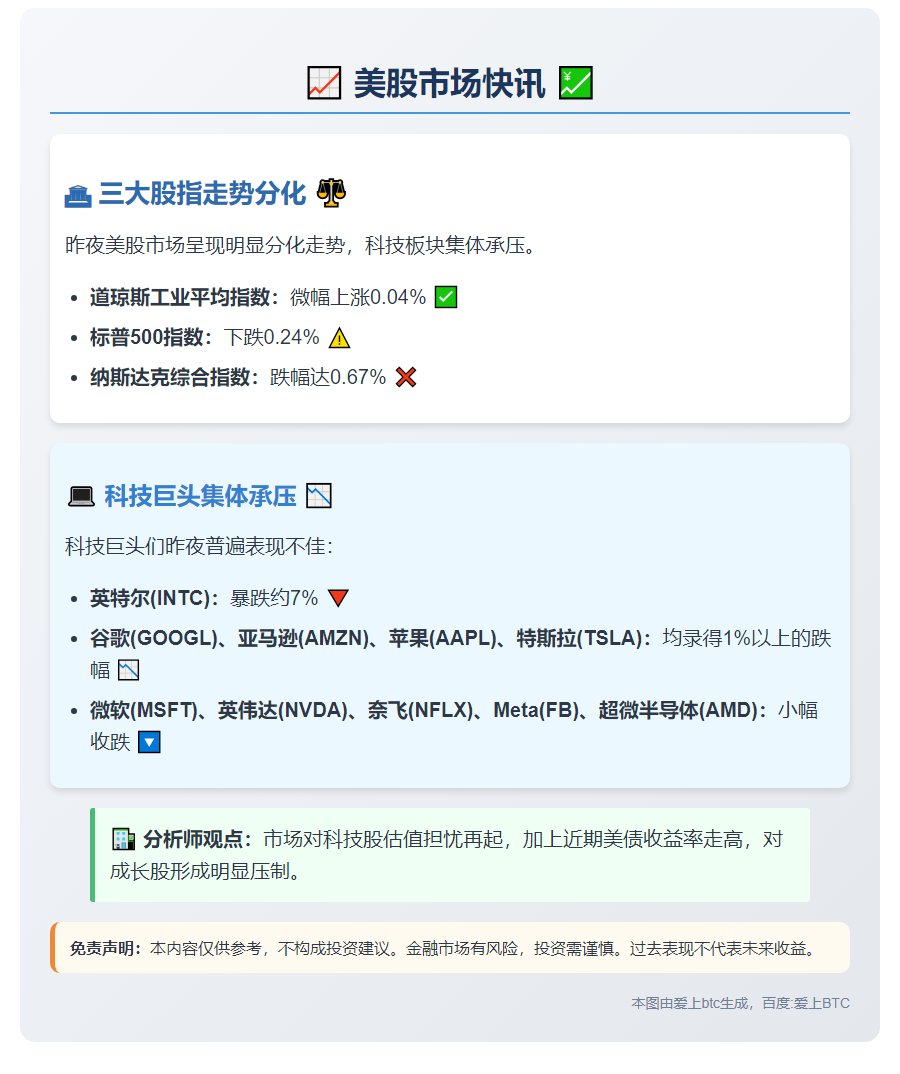
Task: Click the laptop icon beside 科技巨头集体承压
Action: (x=80, y=496)
